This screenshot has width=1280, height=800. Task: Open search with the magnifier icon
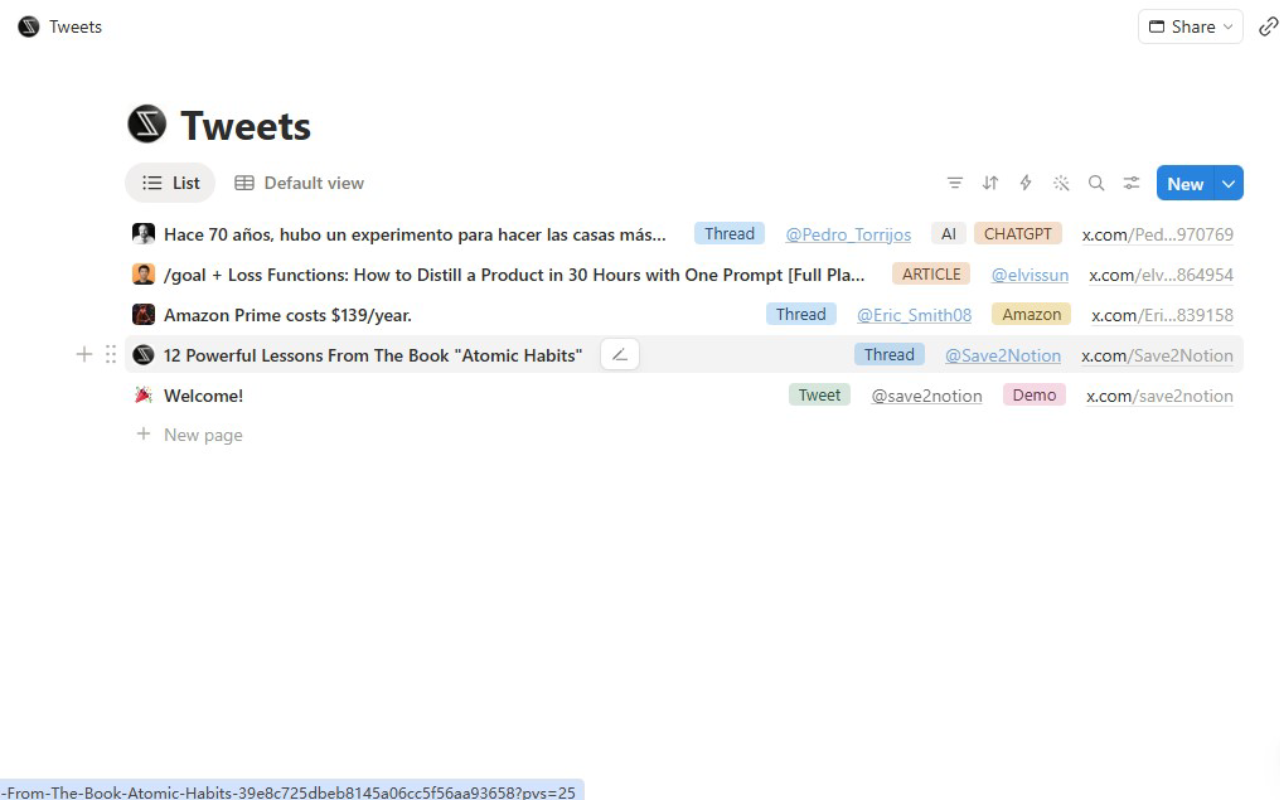(1096, 183)
